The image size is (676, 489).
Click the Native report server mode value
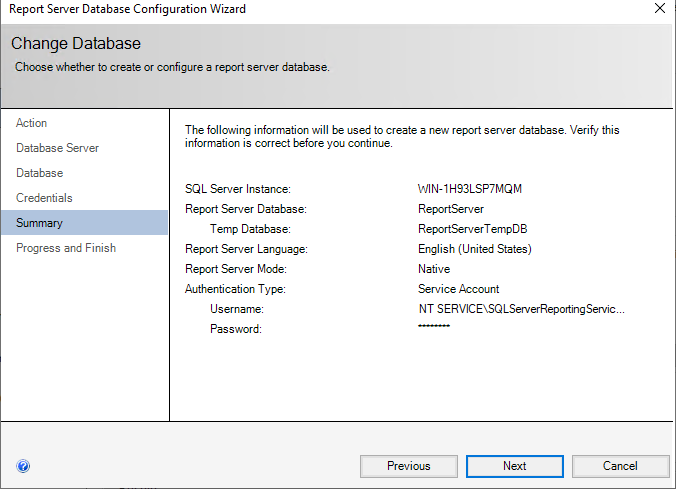tap(434, 269)
